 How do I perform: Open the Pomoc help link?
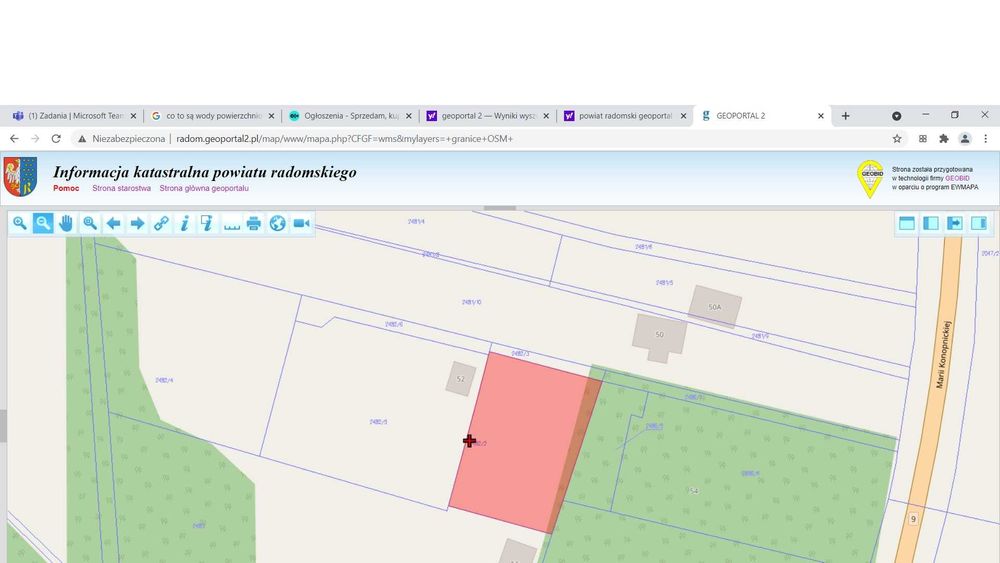coord(66,188)
